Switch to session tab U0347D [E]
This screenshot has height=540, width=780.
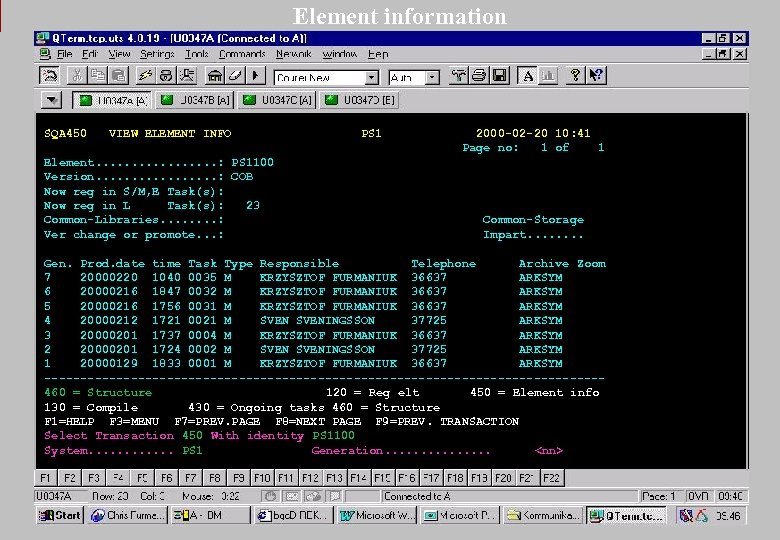click(359, 100)
